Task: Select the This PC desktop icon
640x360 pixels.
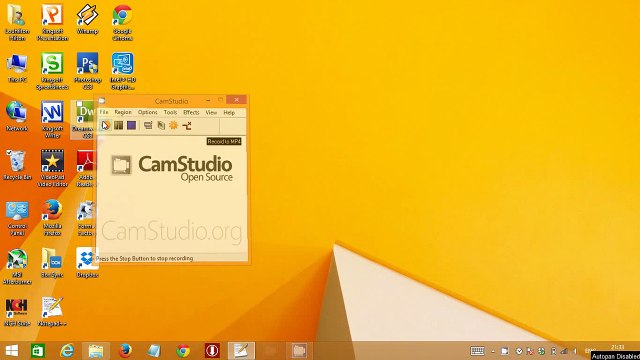Action: pyautogui.click(x=17, y=68)
